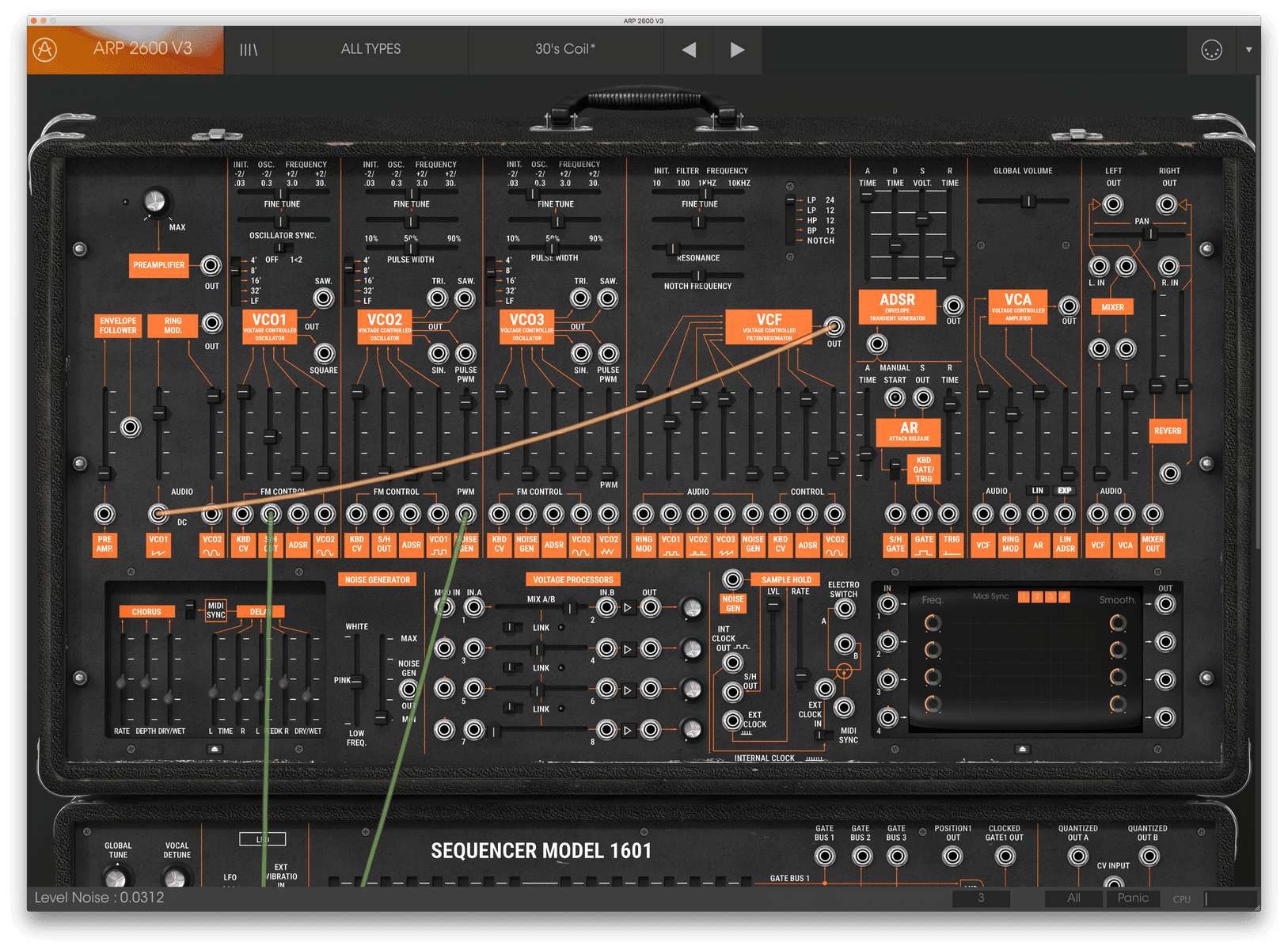This screenshot has height=950, width=1288.
Task: Click the Arturia logo icon
Action: (x=45, y=49)
